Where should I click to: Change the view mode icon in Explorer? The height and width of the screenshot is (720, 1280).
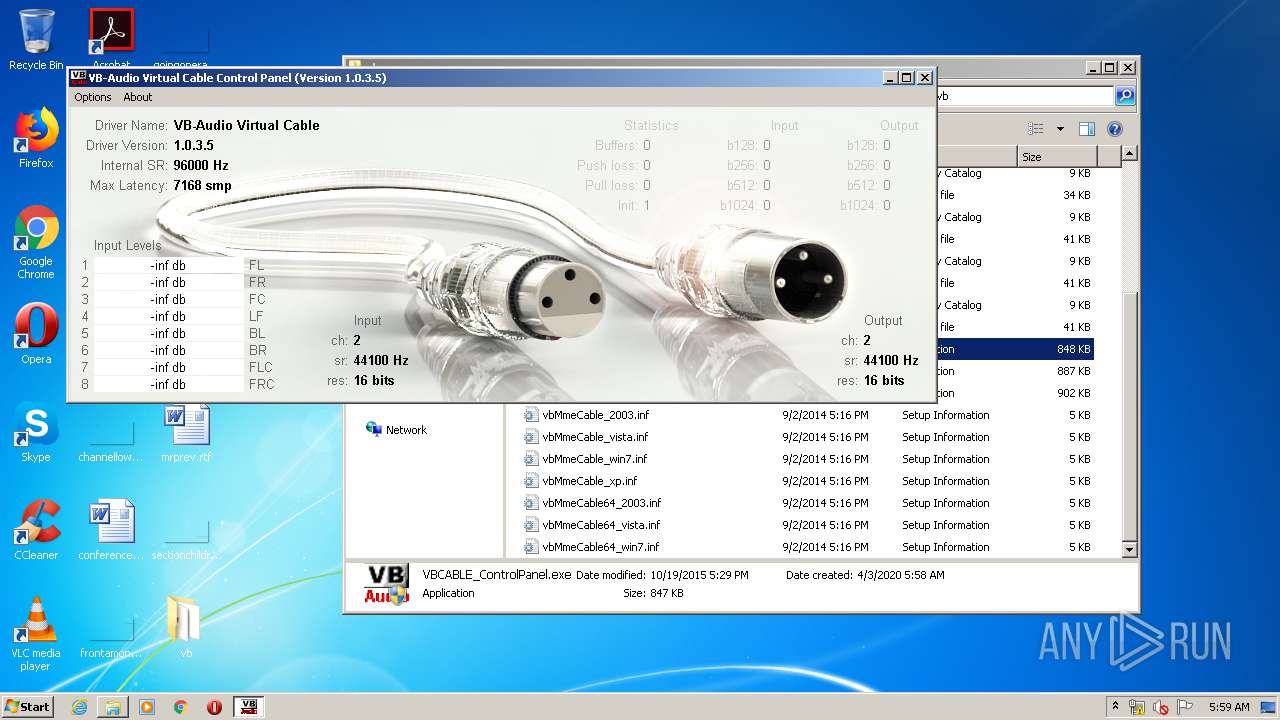[x=1036, y=129]
